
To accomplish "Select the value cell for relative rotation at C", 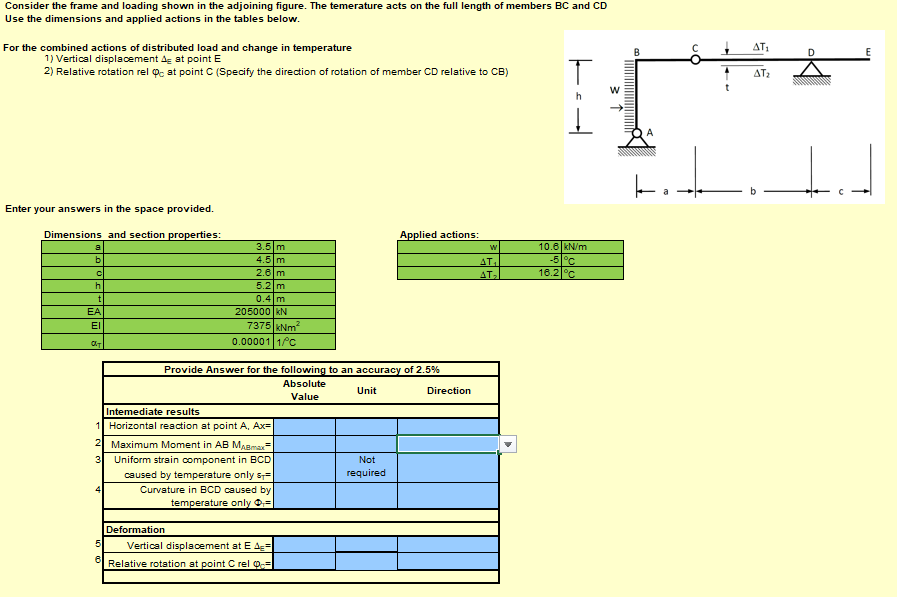I will click(x=305, y=561).
